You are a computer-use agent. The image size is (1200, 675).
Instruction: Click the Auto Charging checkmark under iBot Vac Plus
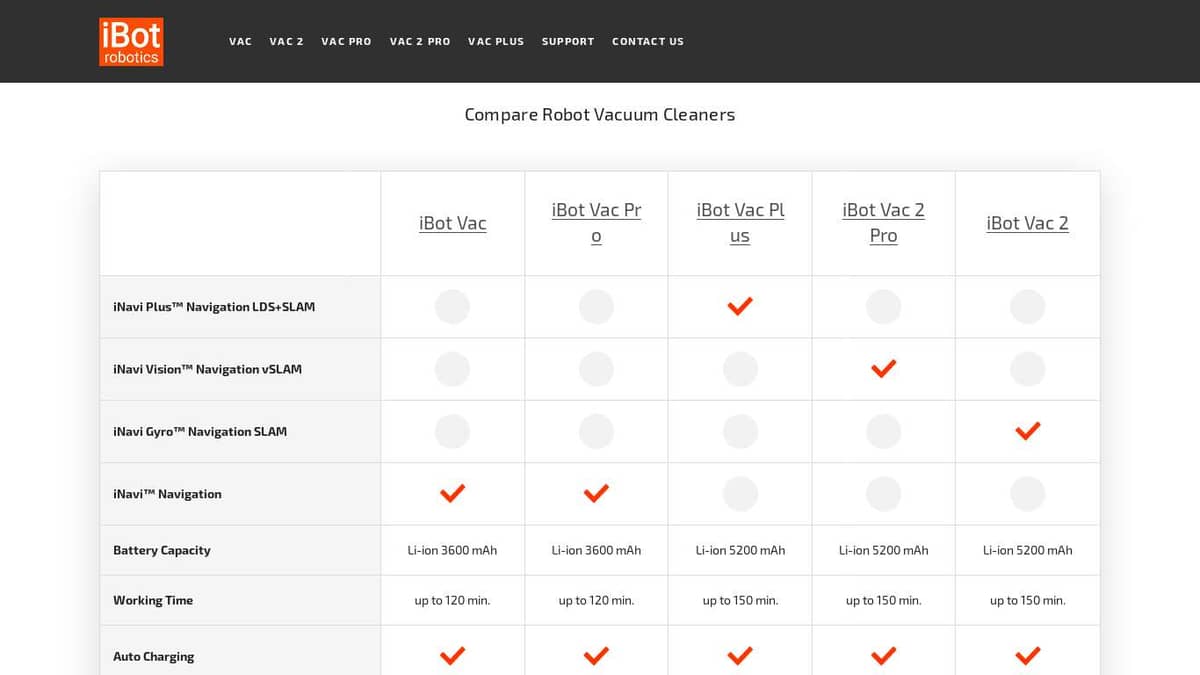click(x=740, y=656)
